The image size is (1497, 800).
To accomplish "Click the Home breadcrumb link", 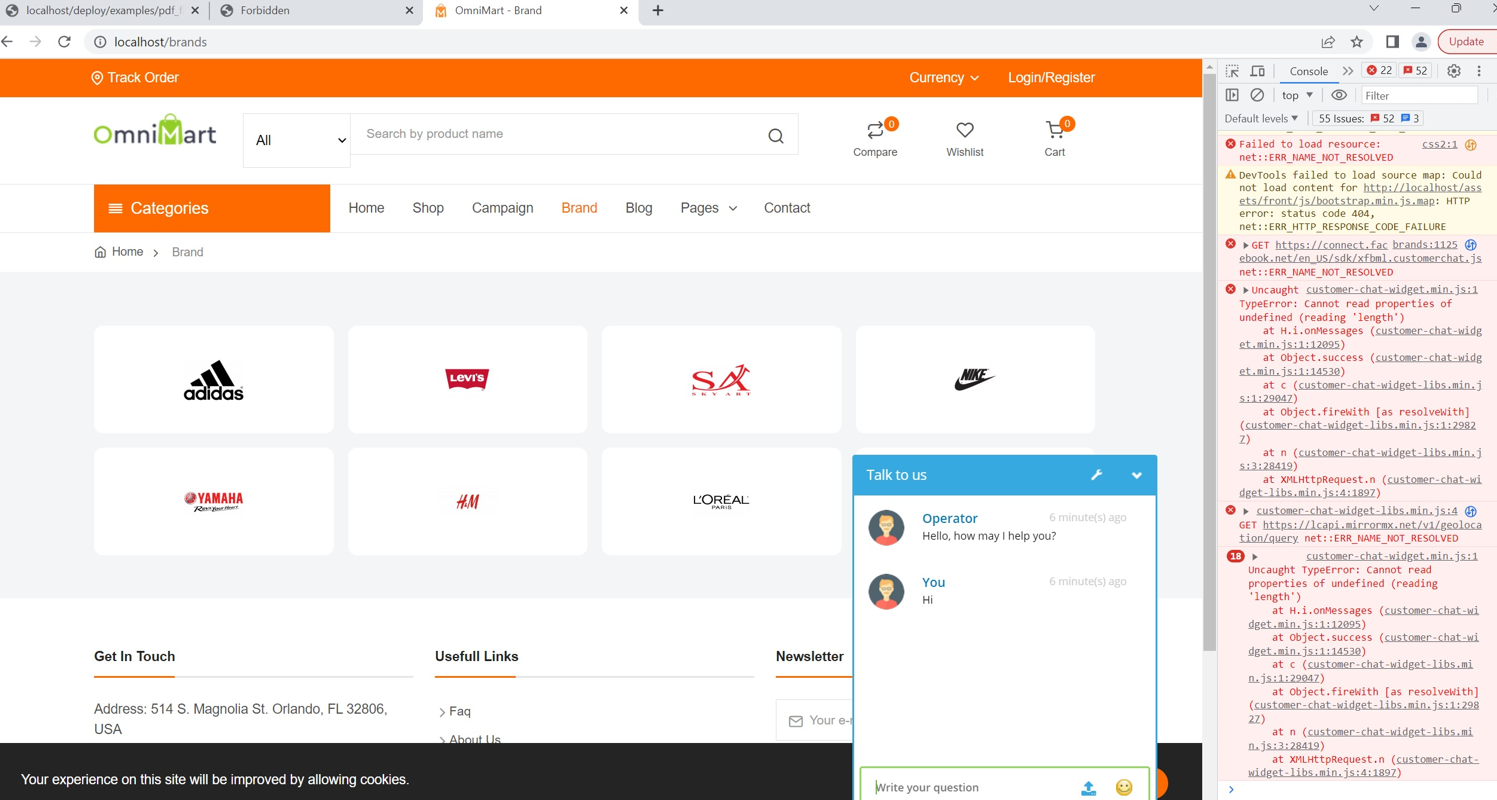I will click(127, 252).
